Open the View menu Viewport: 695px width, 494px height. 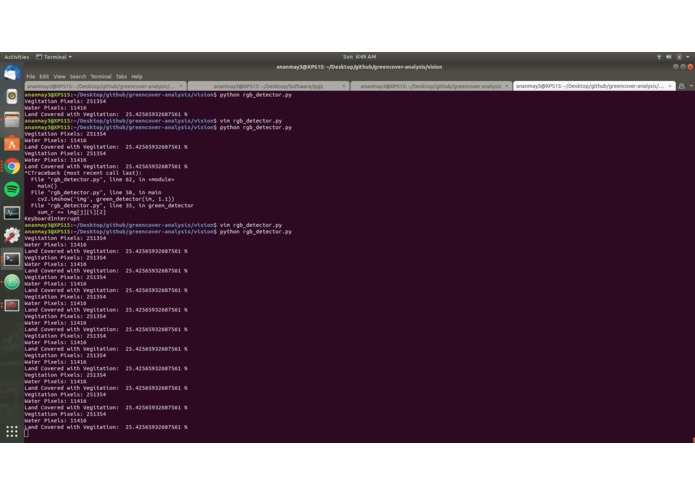[59, 77]
